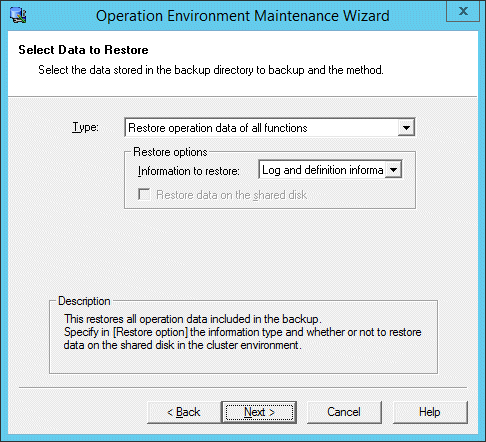Click 'Log and definition informa' combo text
This screenshot has width=486, height=442.
[x=322, y=170]
